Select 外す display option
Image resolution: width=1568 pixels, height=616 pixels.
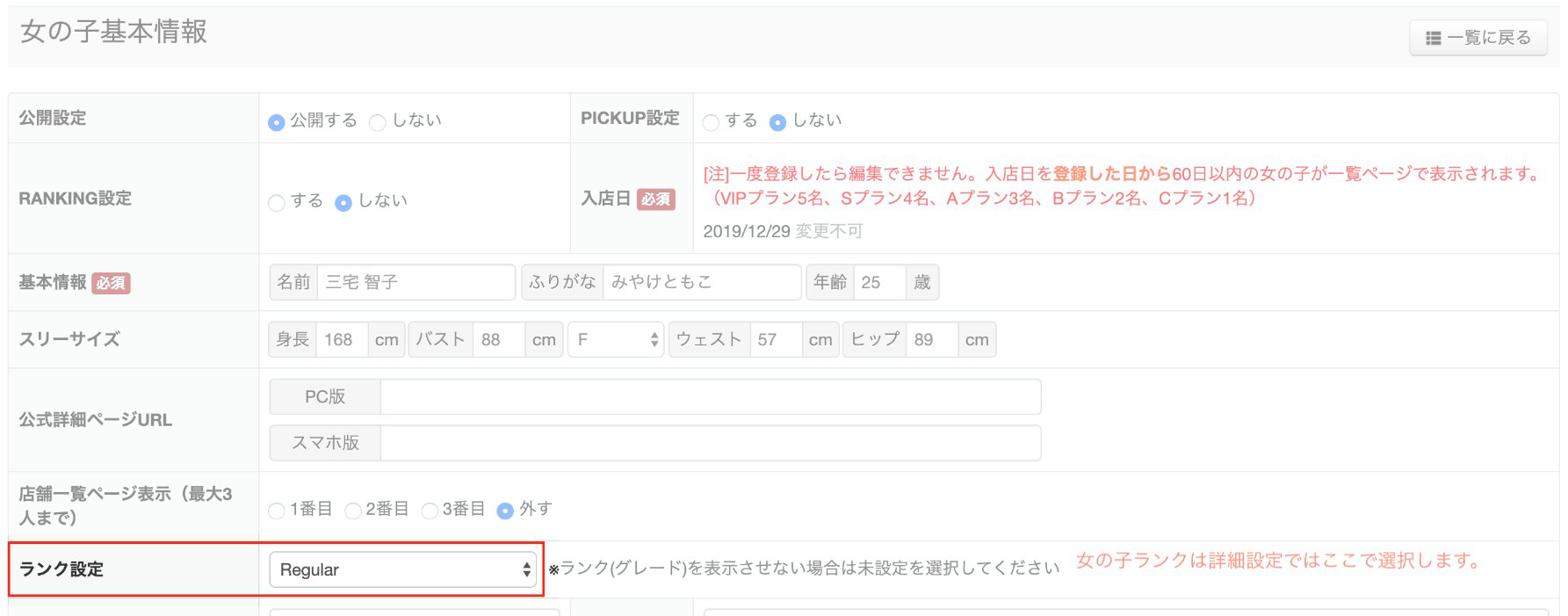pyautogui.click(x=505, y=511)
